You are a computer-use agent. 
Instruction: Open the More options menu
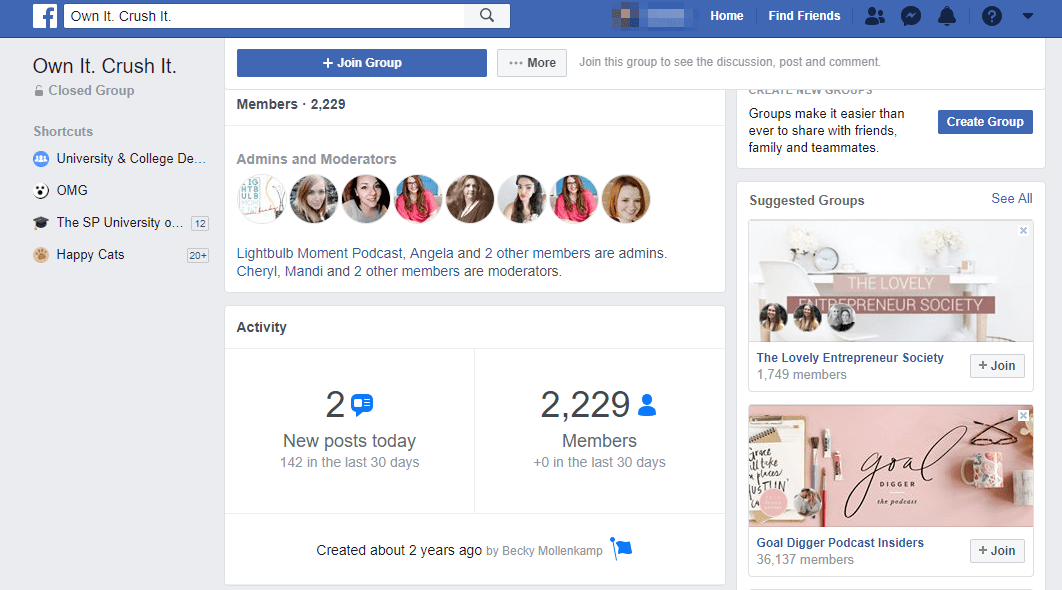pyautogui.click(x=532, y=63)
